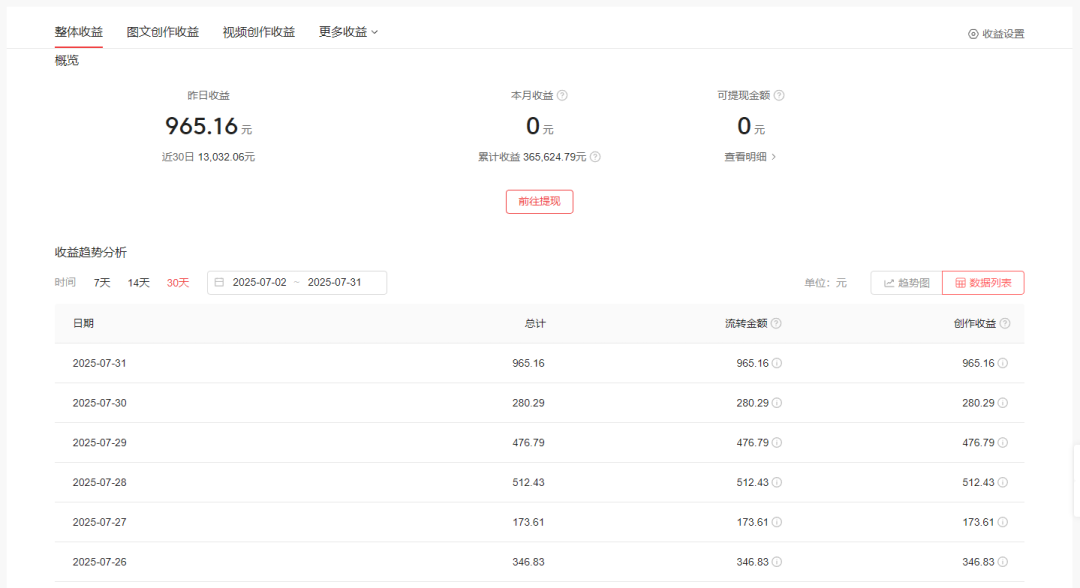Click help icon in 创作收益 column header
This screenshot has width=1080, height=588.
pos(1005,324)
